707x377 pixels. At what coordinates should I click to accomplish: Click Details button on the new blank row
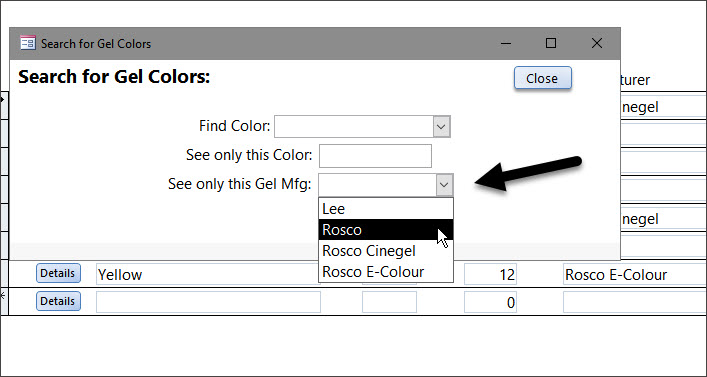coord(58,301)
